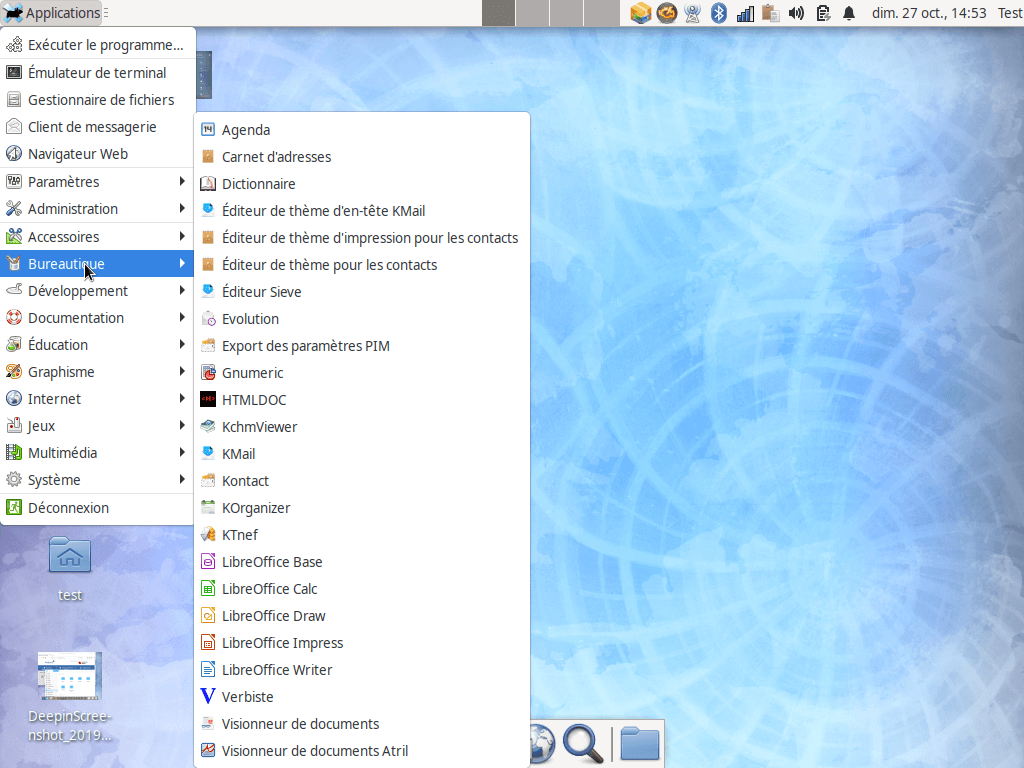
Task: Launch LibreOffice Draw
Action: coord(362,616)
